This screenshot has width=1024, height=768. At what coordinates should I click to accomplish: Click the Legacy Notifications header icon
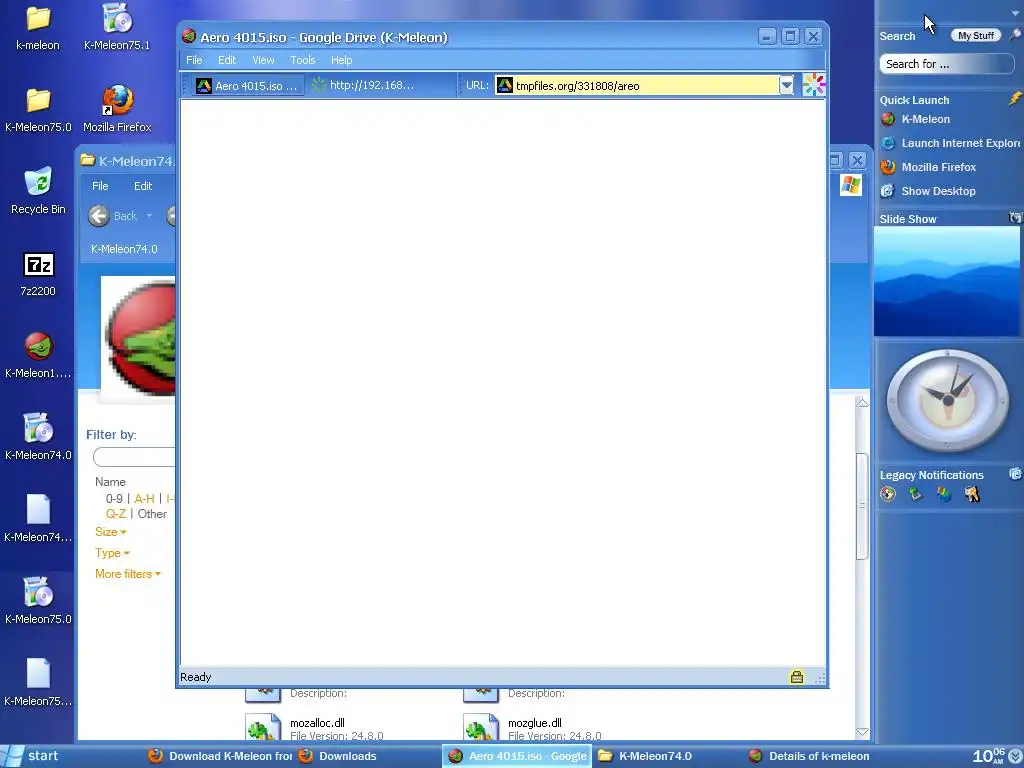[1015, 474]
